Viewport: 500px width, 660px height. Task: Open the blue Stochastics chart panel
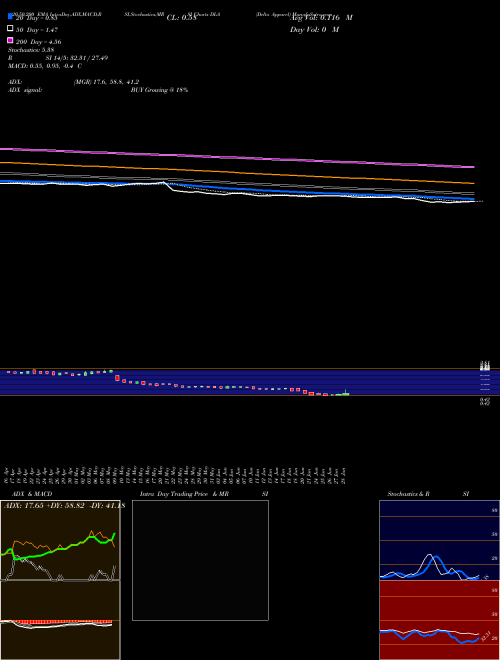coord(439,540)
